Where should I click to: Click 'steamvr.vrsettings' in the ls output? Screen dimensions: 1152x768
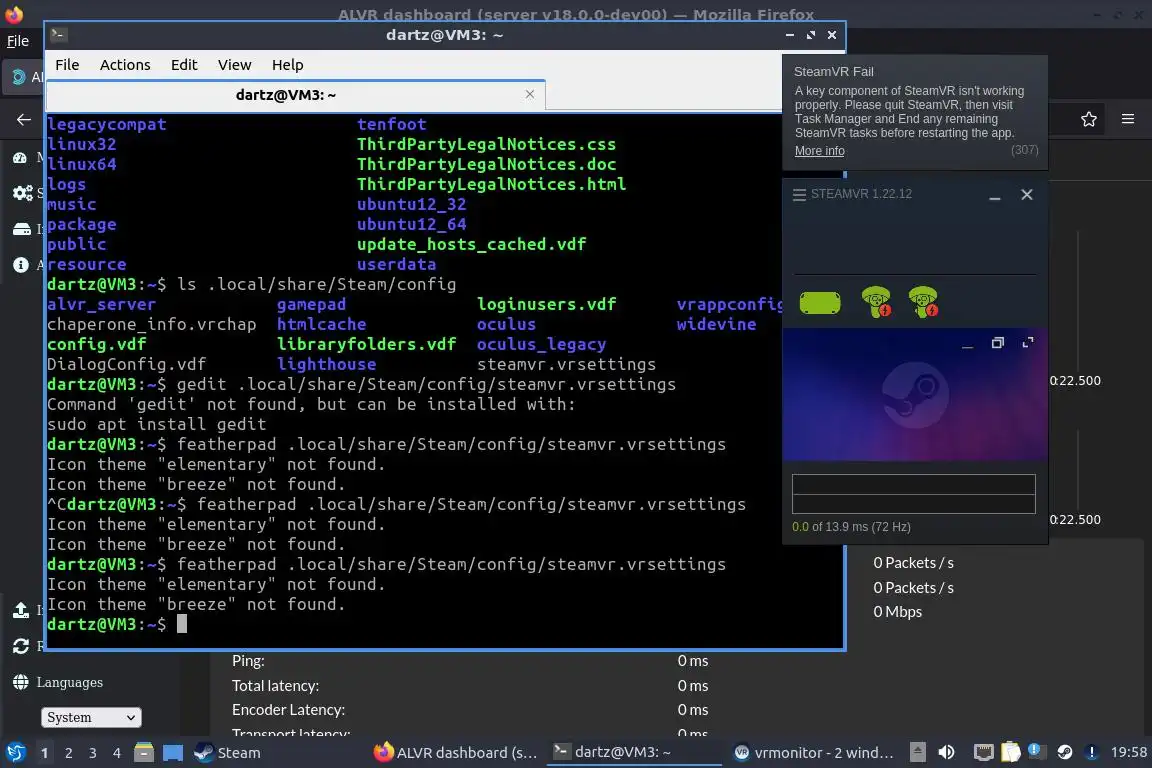pyautogui.click(x=566, y=365)
